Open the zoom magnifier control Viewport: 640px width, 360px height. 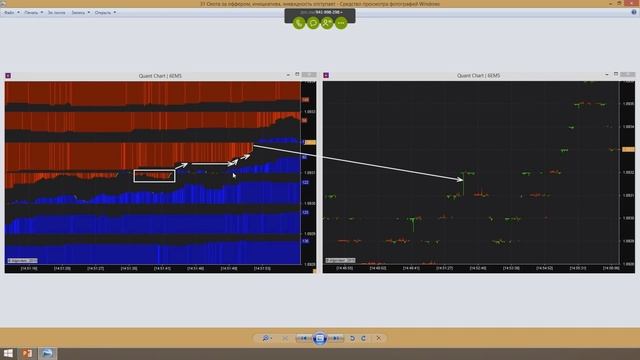tap(267, 338)
